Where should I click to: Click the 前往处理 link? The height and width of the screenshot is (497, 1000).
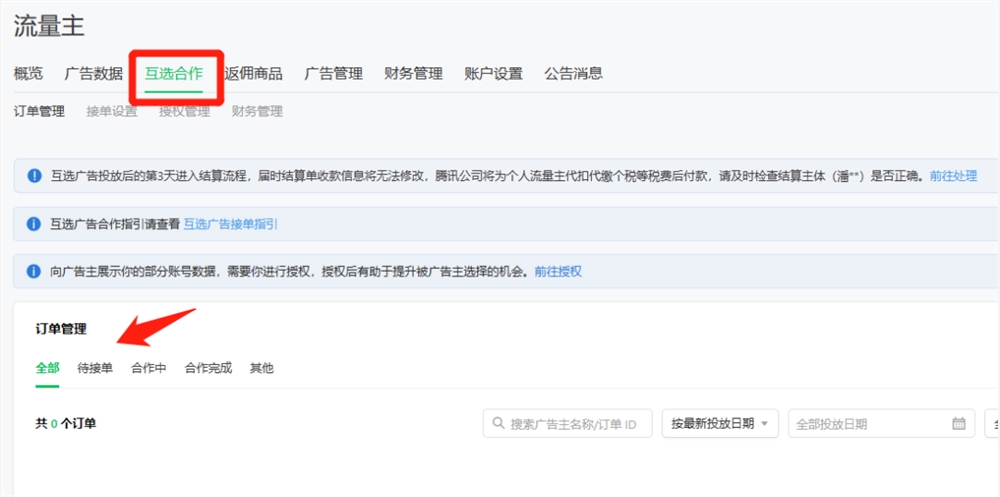coord(953,176)
